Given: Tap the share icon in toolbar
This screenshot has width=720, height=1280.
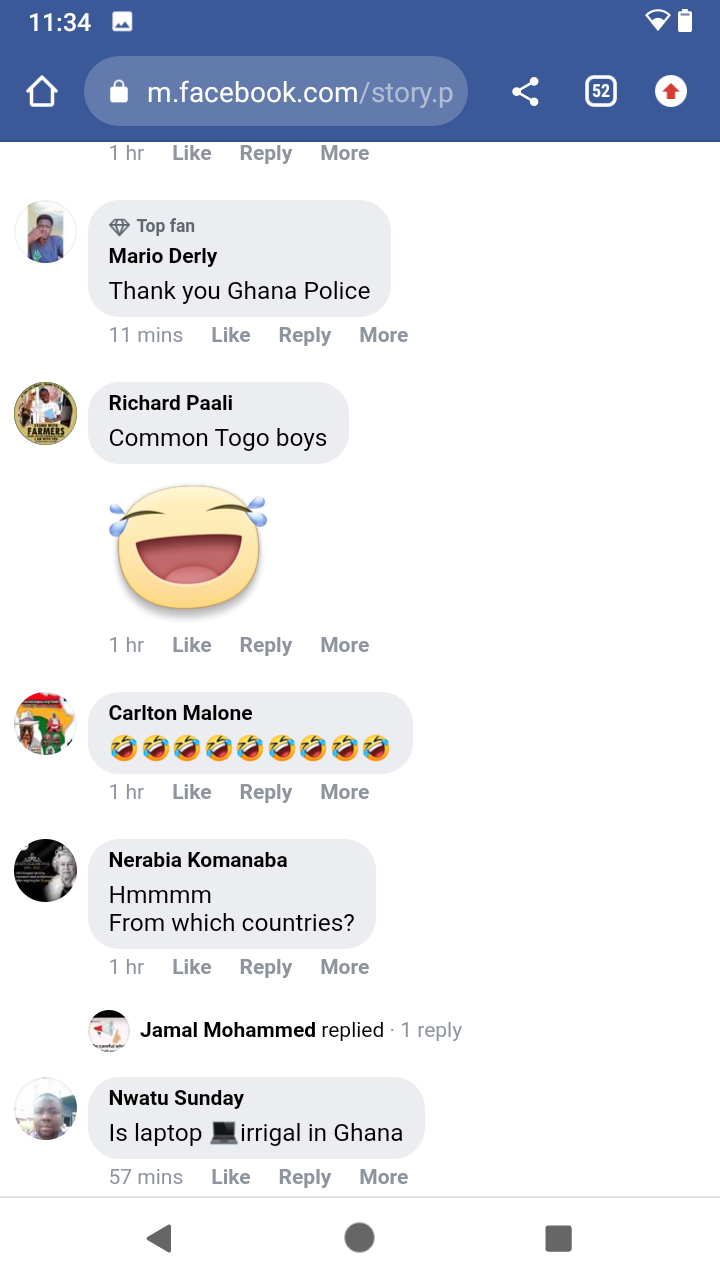Looking at the screenshot, I should (x=525, y=92).
